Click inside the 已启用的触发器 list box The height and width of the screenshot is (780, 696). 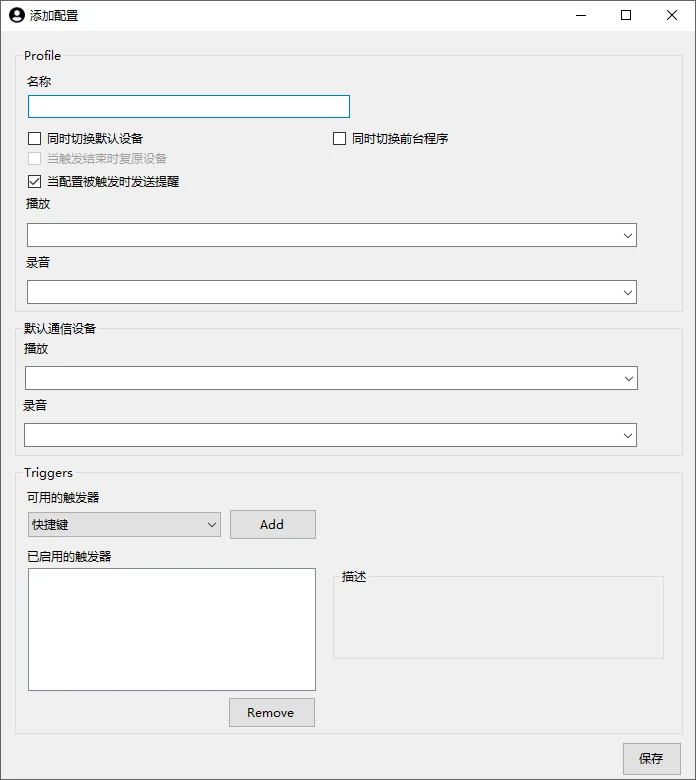(x=171, y=629)
